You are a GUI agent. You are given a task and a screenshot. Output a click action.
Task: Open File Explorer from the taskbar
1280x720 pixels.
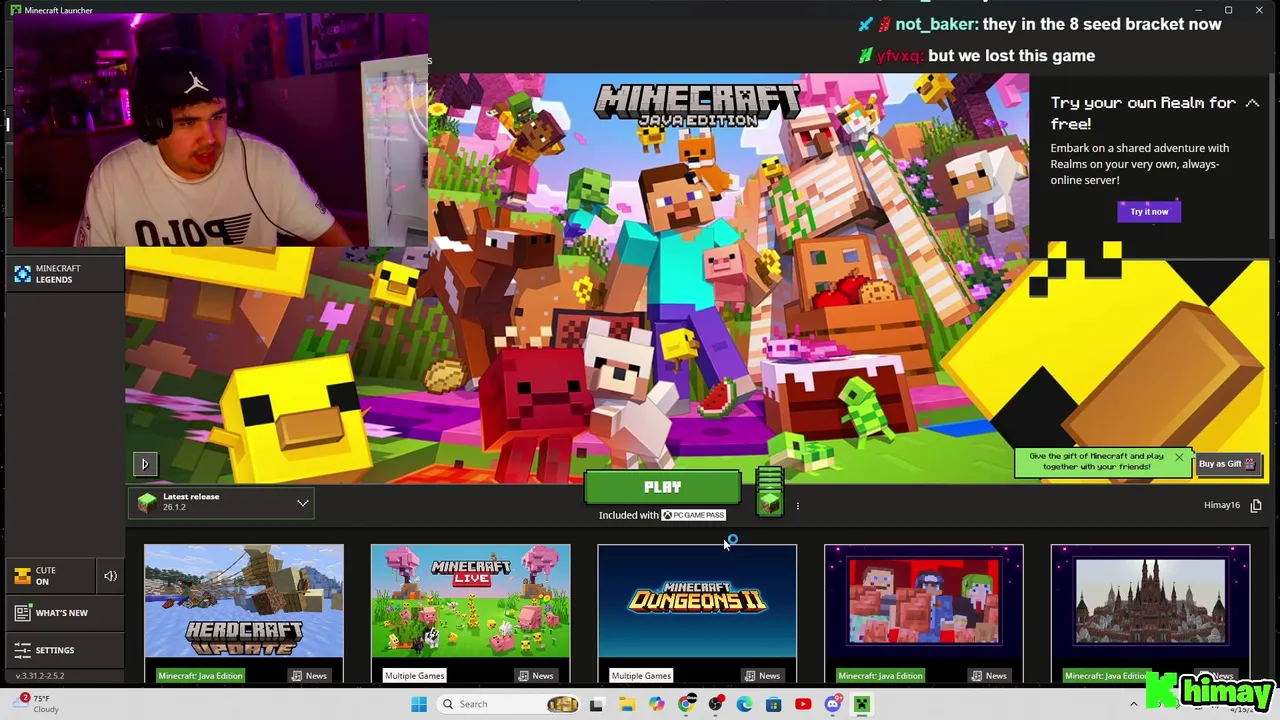(626, 704)
